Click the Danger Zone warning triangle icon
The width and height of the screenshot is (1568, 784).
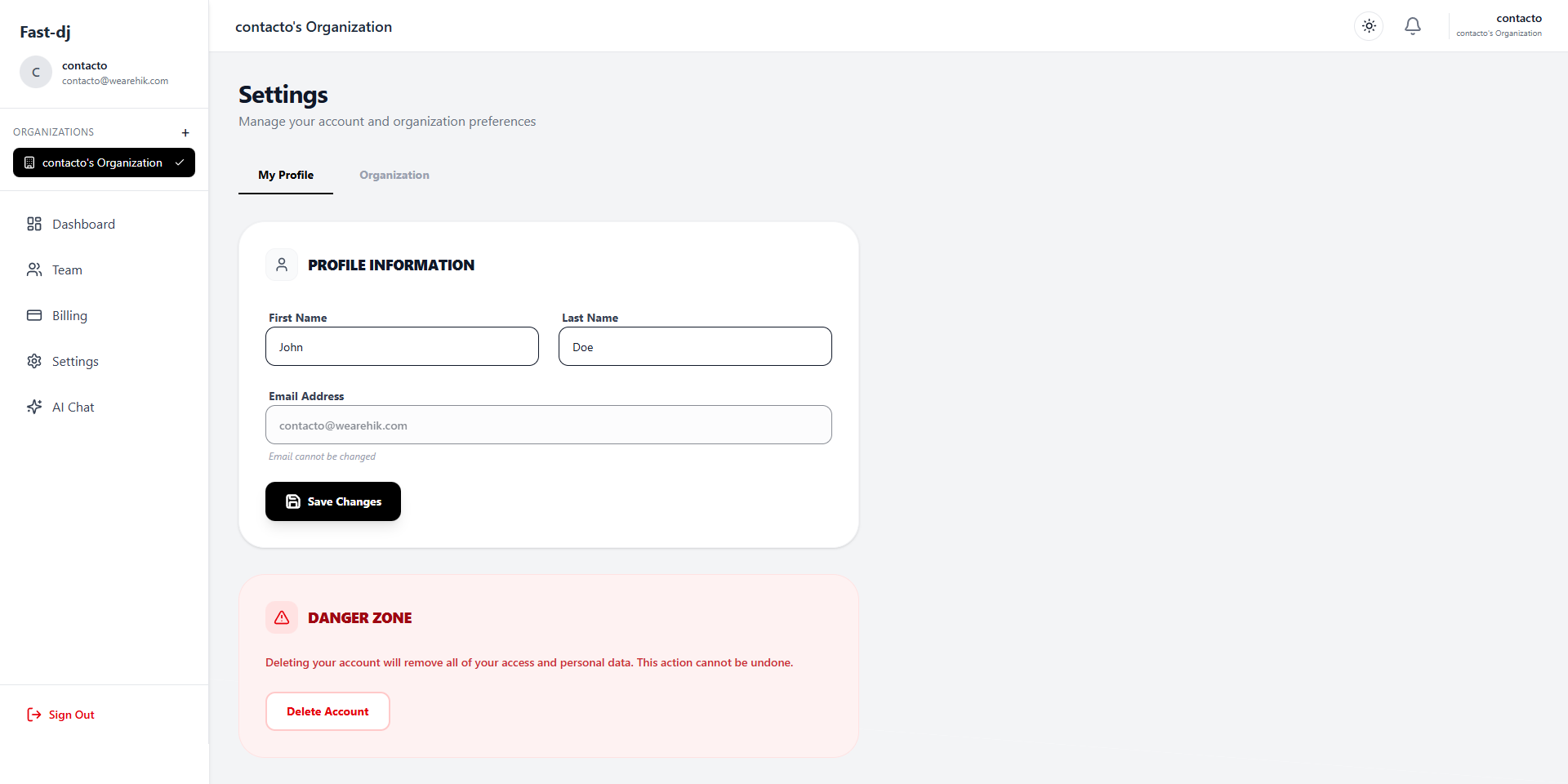point(281,617)
